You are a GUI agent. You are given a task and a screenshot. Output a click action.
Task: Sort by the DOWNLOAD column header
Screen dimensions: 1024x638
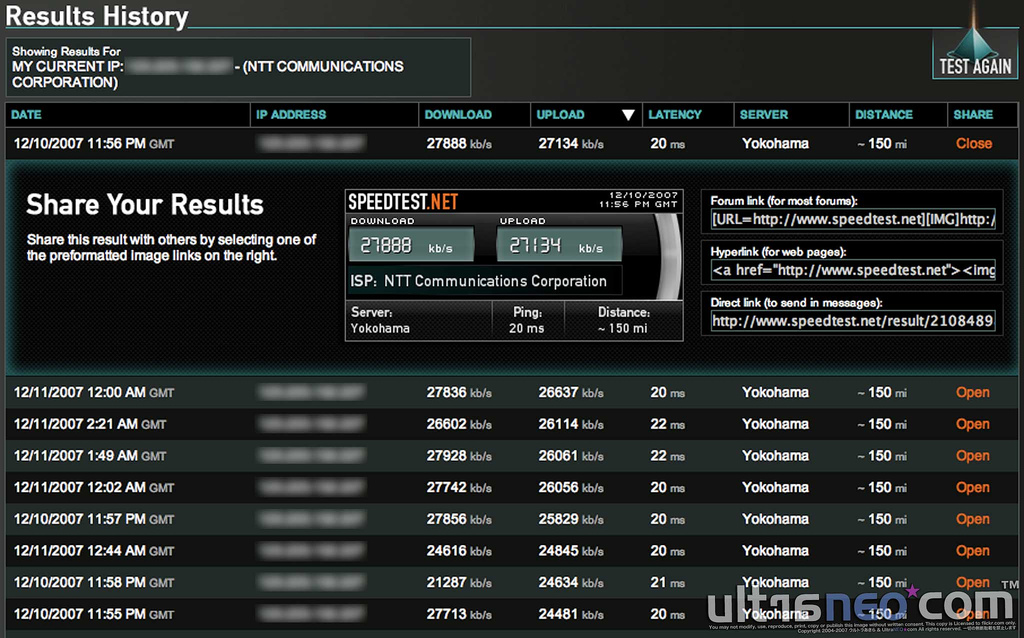tap(458, 115)
